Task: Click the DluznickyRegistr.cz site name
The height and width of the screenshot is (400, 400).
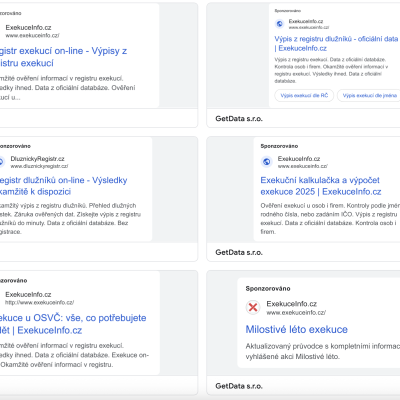Action: coord(37,159)
